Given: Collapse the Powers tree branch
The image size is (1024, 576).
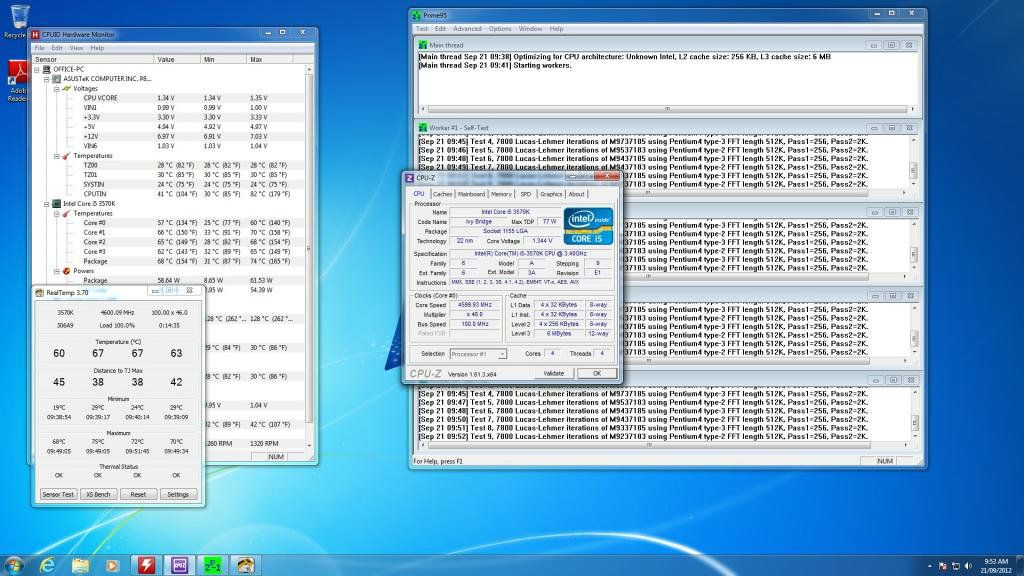Looking at the screenshot, I should click(57, 271).
